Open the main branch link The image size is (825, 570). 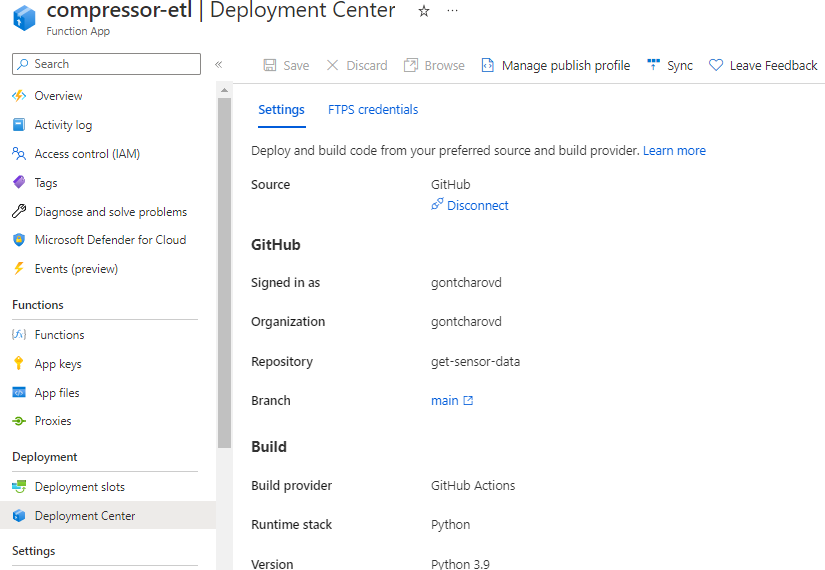445,401
